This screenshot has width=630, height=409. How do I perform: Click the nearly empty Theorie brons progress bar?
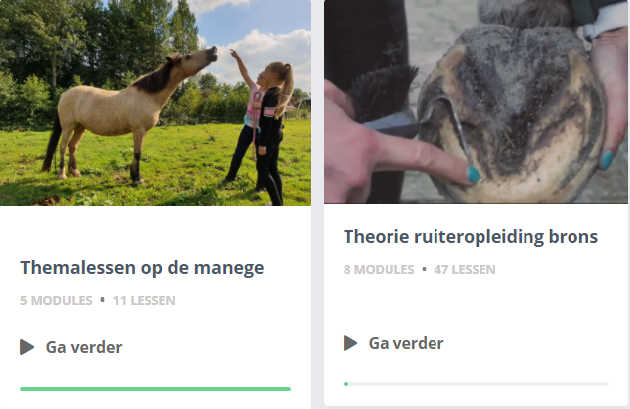tap(477, 384)
